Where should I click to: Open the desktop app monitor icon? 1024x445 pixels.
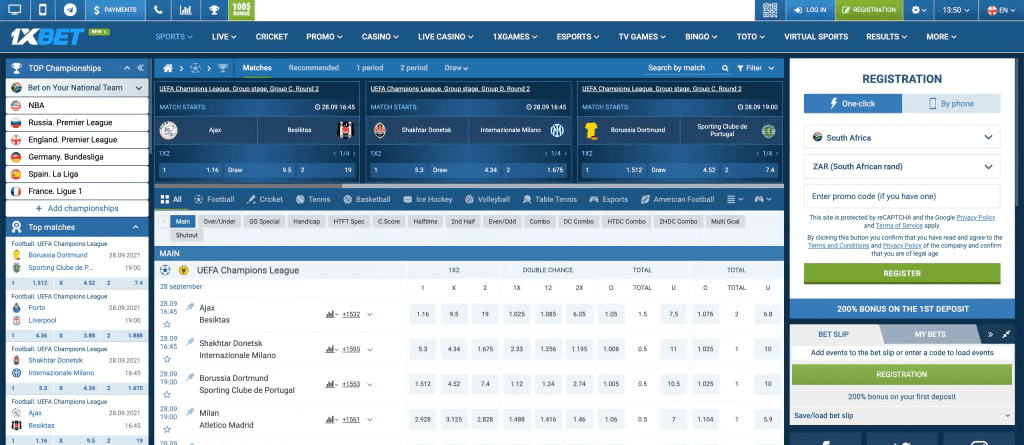click(14, 10)
